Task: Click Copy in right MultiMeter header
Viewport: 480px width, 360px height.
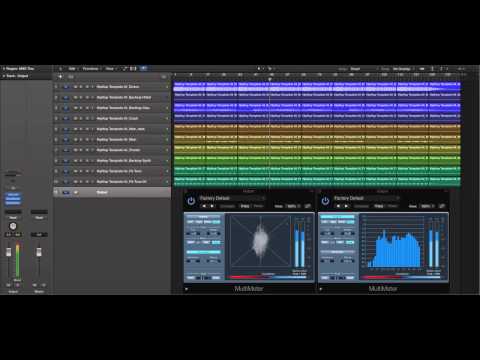Action: coord(379,206)
